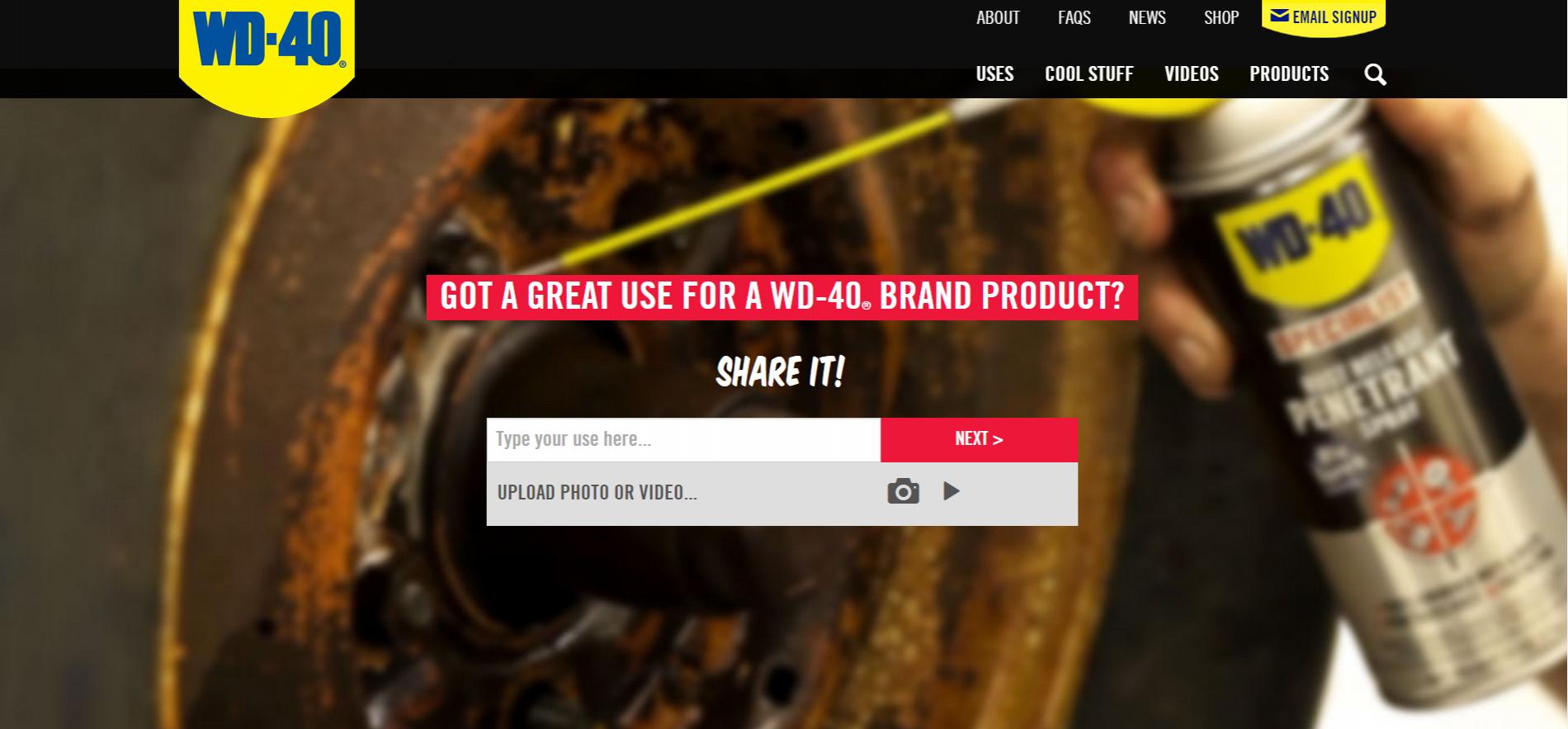Click the Email Signup button
This screenshot has width=1568, height=729.
coord(1324,17)
